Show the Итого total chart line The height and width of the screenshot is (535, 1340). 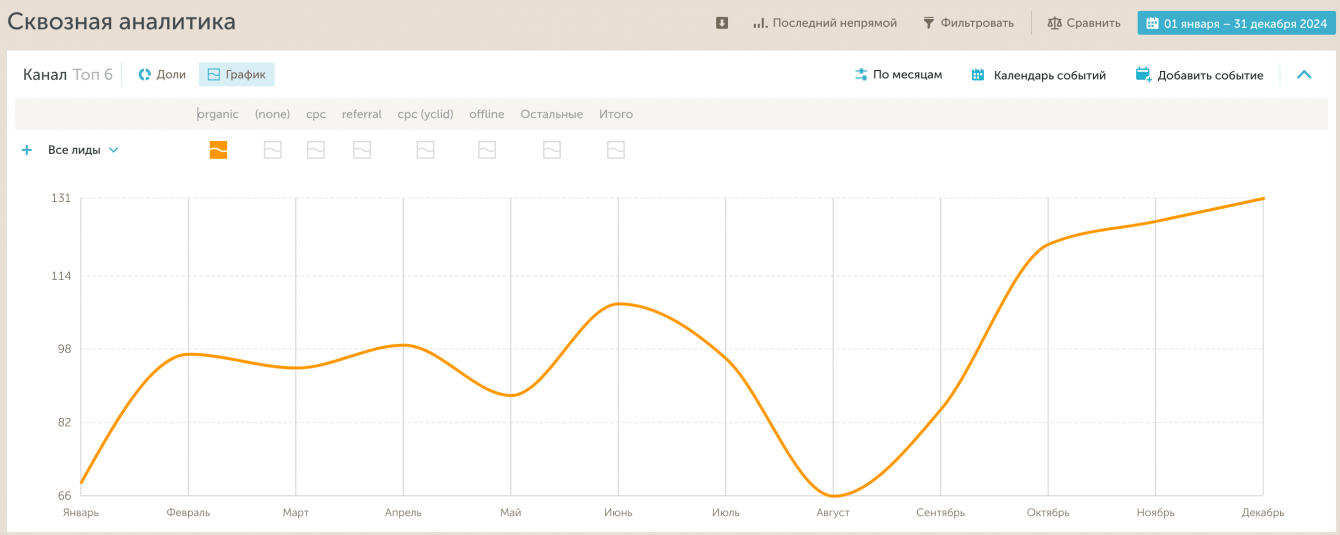click(616, 150)
